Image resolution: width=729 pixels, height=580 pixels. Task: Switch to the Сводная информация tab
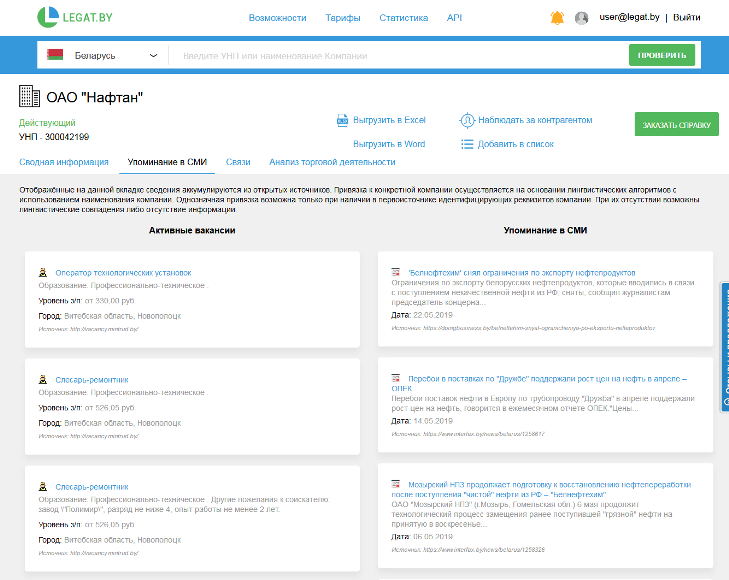(x=63, y=161)
